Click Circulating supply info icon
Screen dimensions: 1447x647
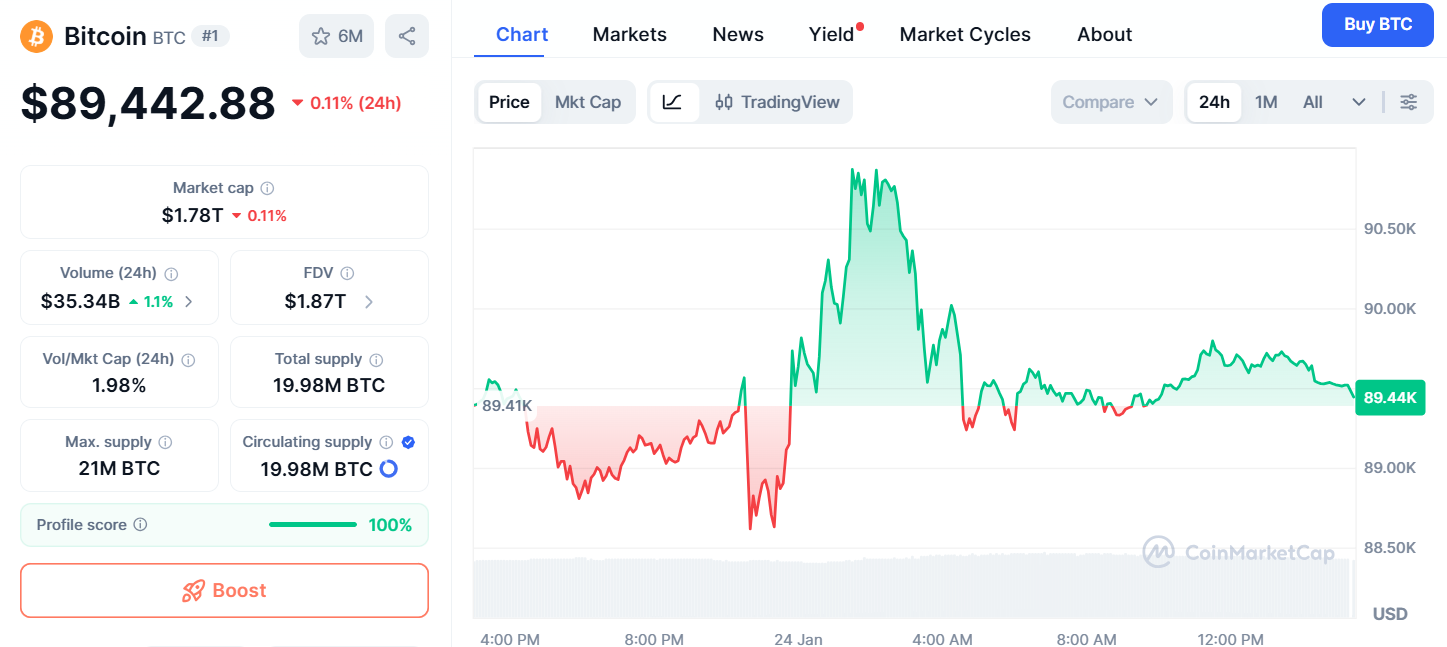(386, 442)
